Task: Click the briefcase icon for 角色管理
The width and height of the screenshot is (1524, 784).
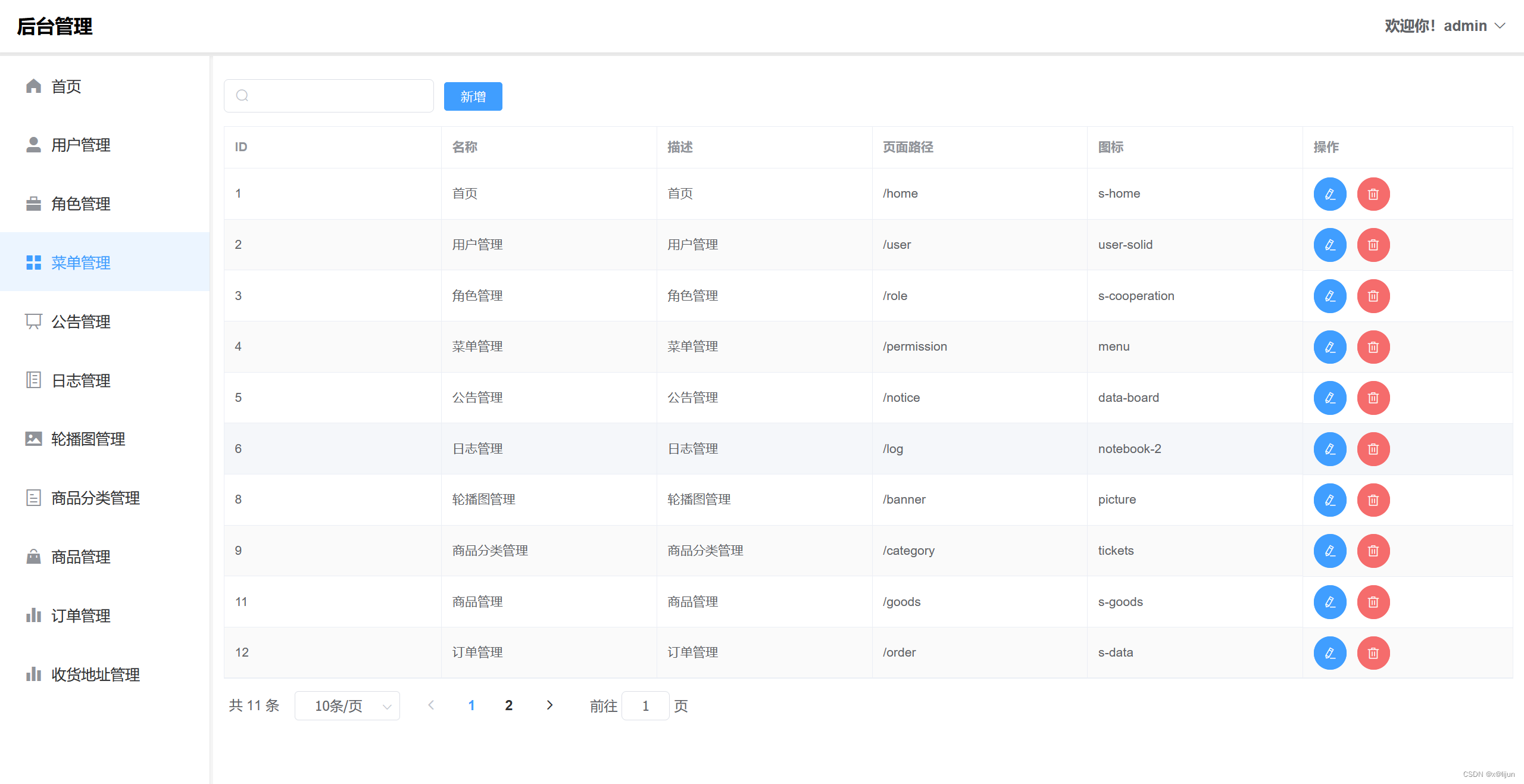Action: click(33, 204)
